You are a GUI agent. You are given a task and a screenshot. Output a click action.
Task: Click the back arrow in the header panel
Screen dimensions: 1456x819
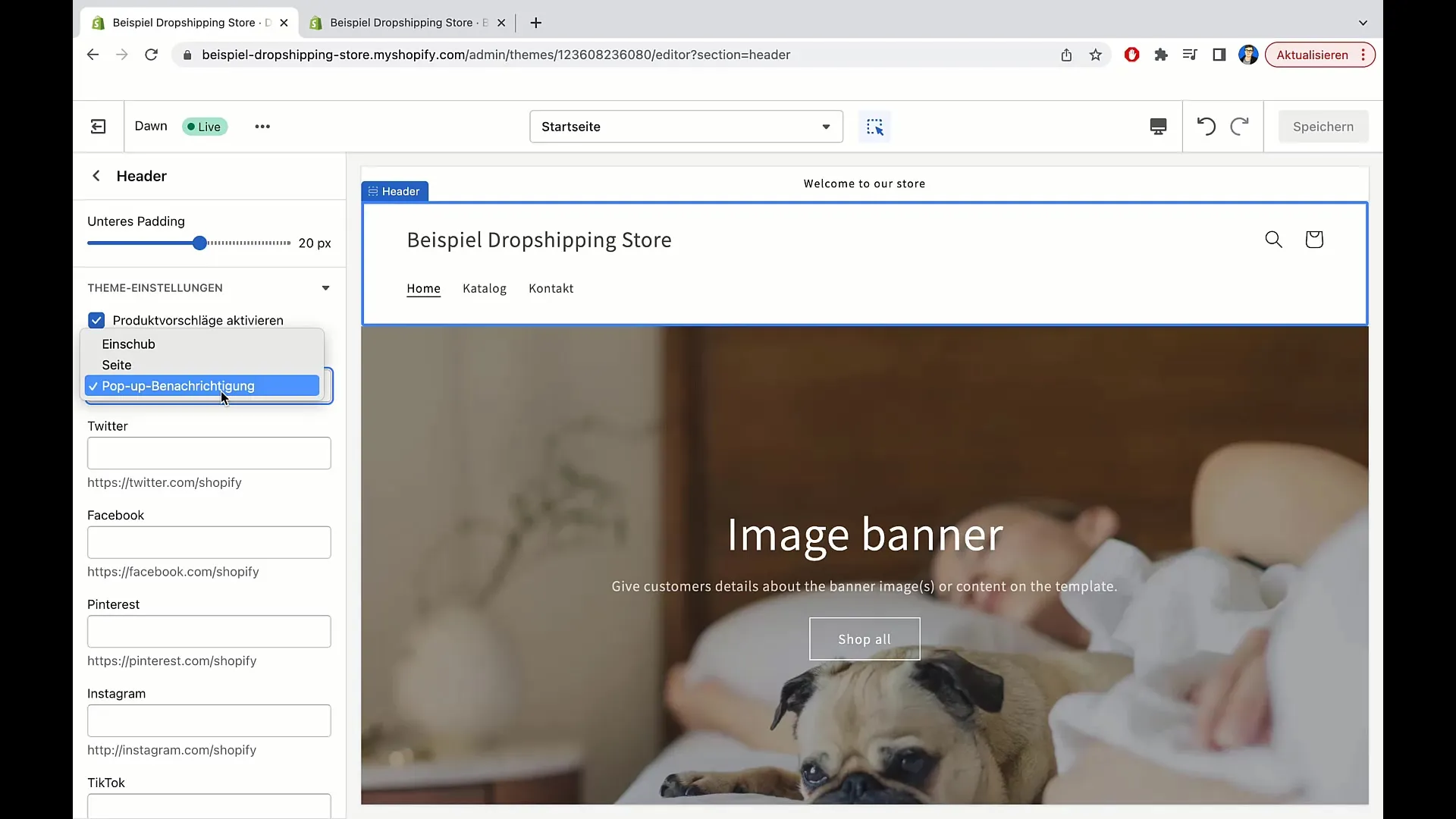[96, 176]
